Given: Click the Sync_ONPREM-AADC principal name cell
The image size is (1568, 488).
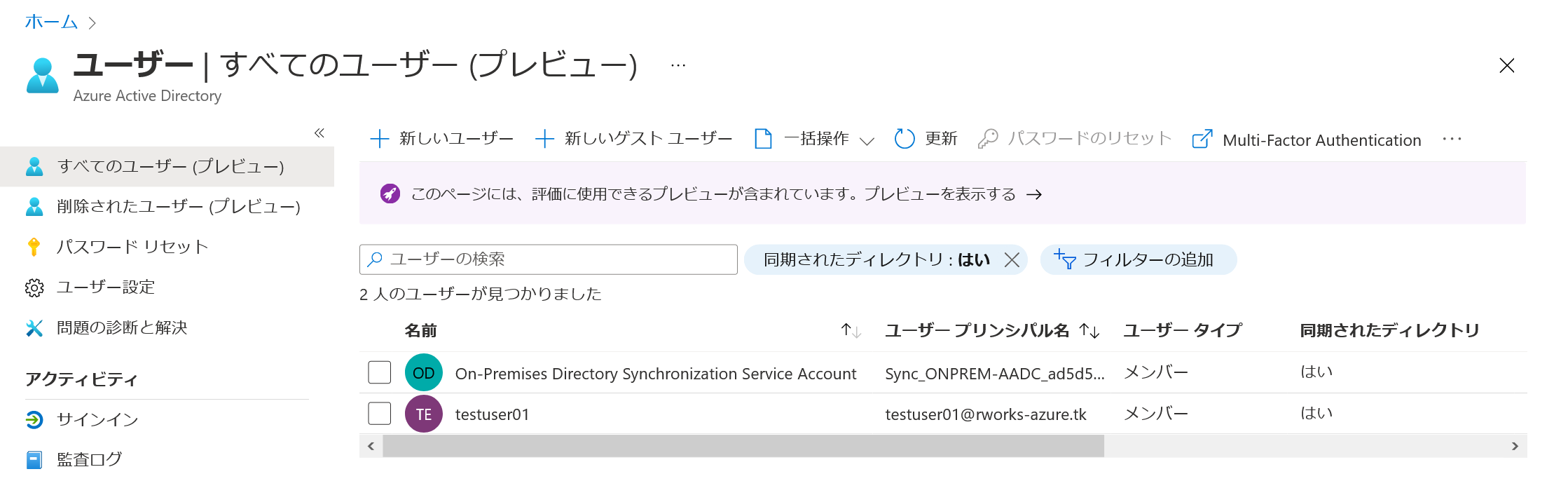Looking at the screenshot, I should click(995, 374).
